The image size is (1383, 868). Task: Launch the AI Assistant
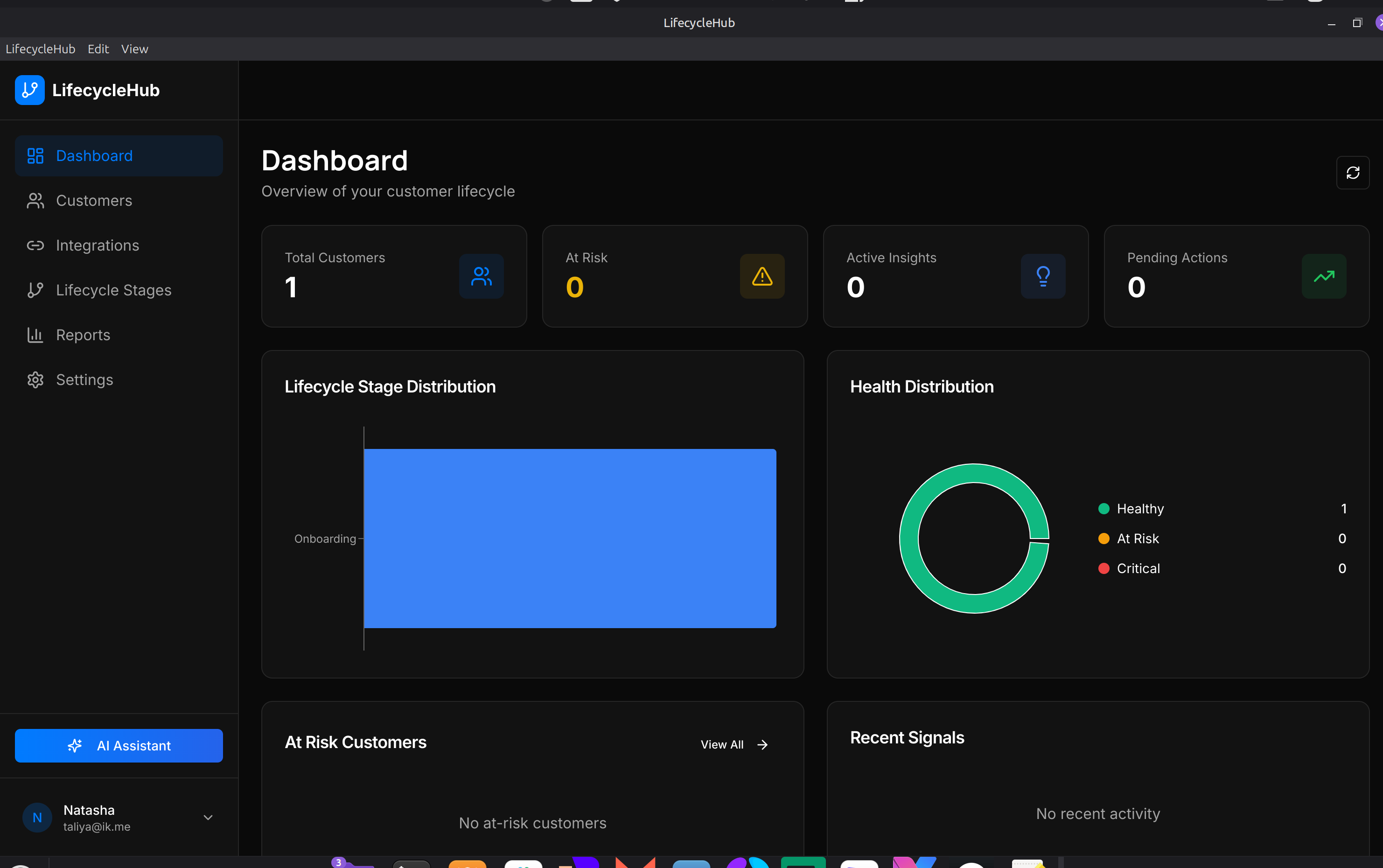(x=118, y=745)
